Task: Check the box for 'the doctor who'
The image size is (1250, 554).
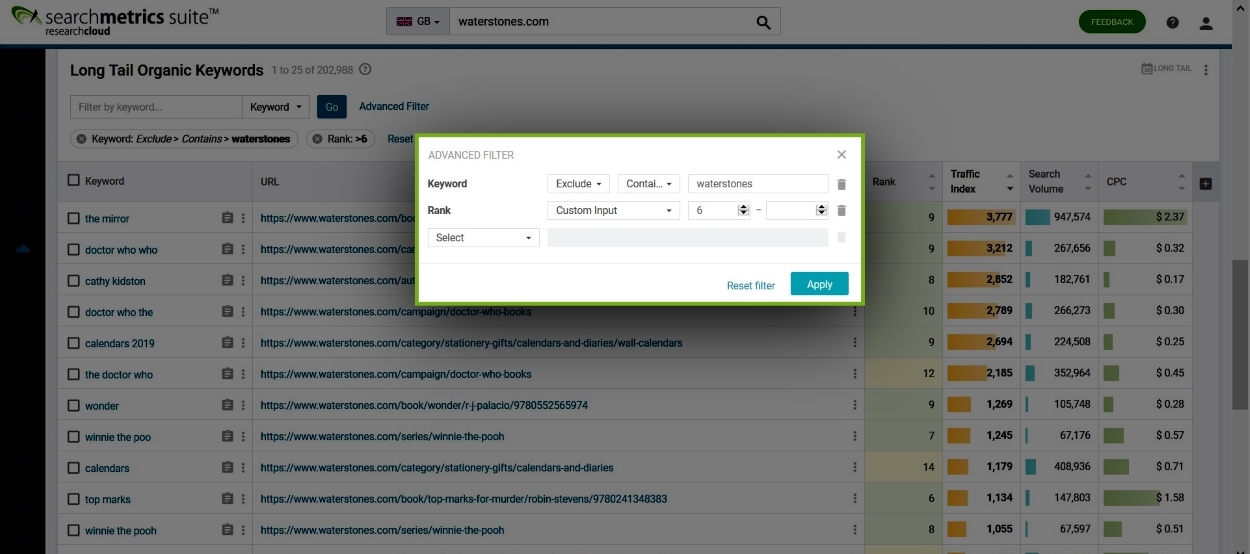Action: [x=73, y=374]
